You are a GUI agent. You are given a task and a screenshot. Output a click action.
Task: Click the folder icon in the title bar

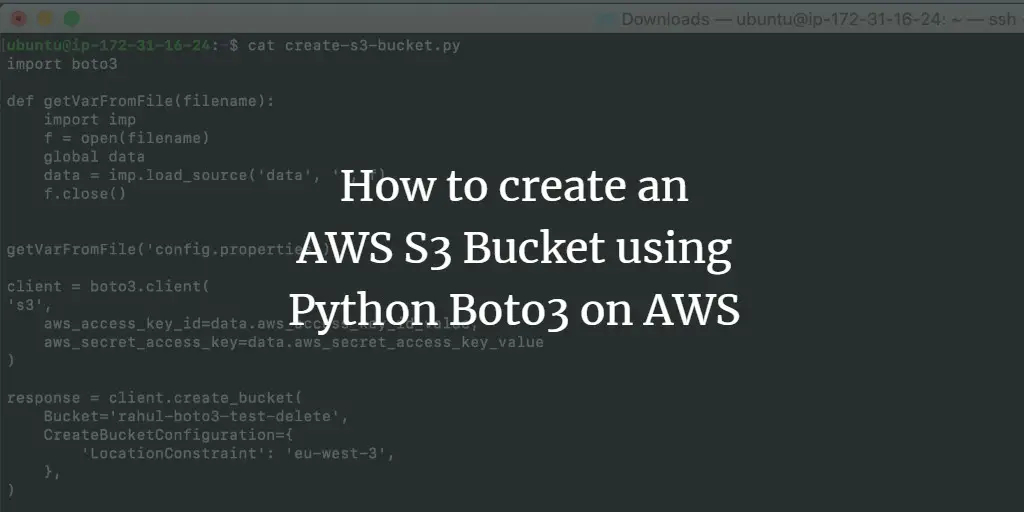point(607,20)
